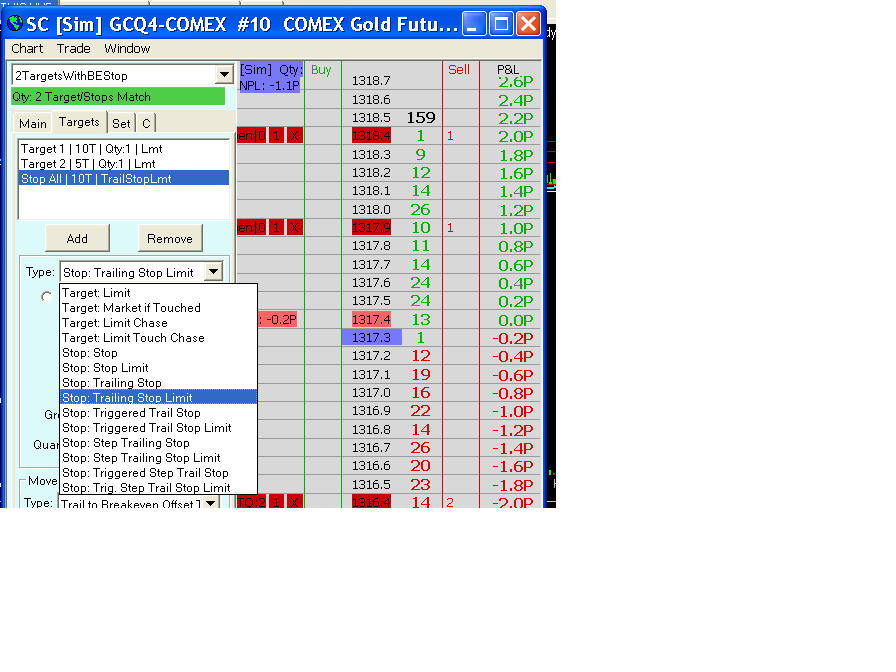
Task: Click the Sell column header
Action: pos(459,70)
